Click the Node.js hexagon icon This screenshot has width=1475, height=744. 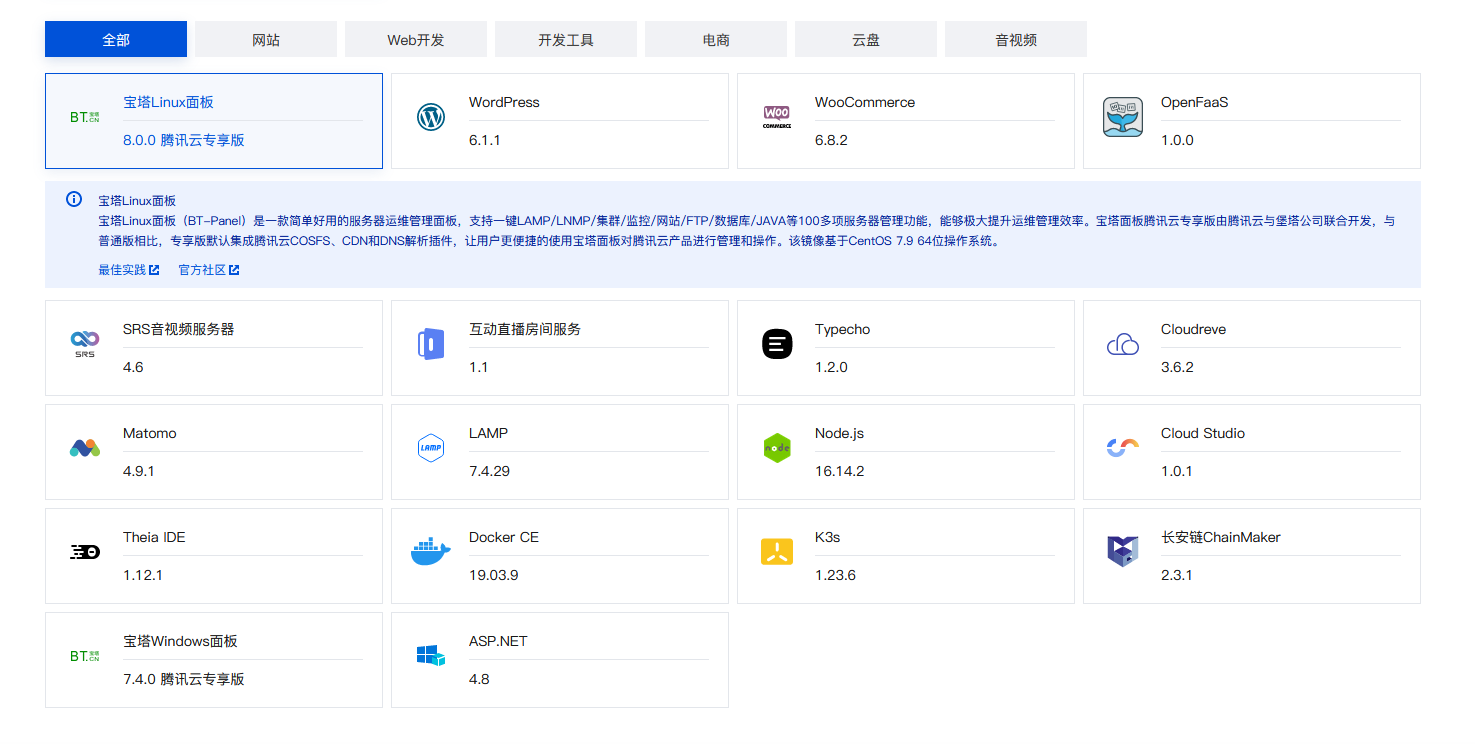point(777,448)
